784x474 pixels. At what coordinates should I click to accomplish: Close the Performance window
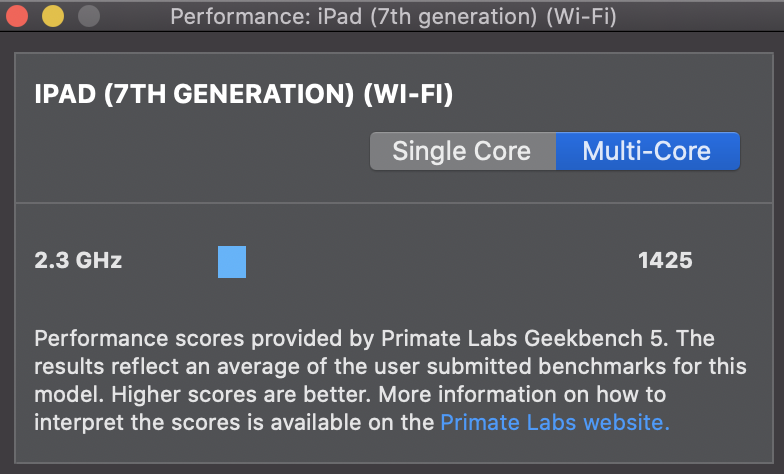[17, 16]
